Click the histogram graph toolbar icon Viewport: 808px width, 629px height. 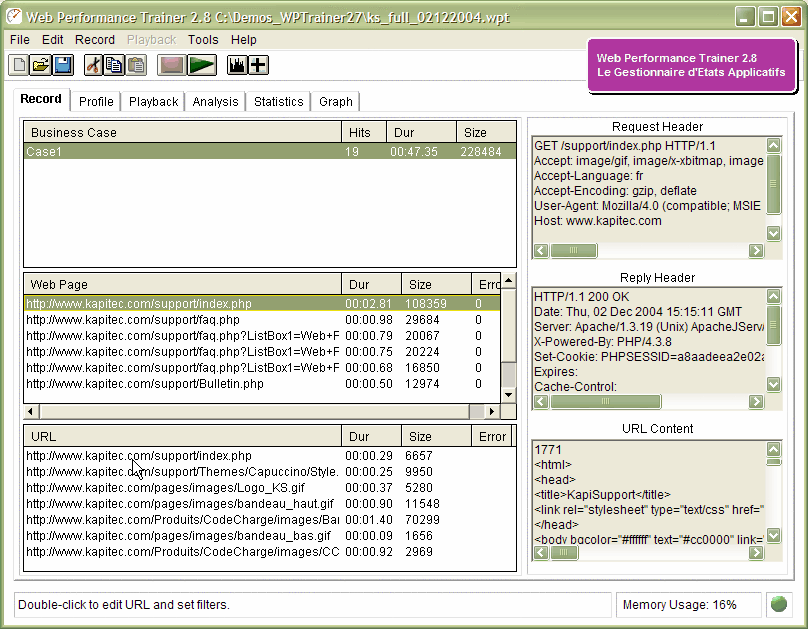[237, 65]
